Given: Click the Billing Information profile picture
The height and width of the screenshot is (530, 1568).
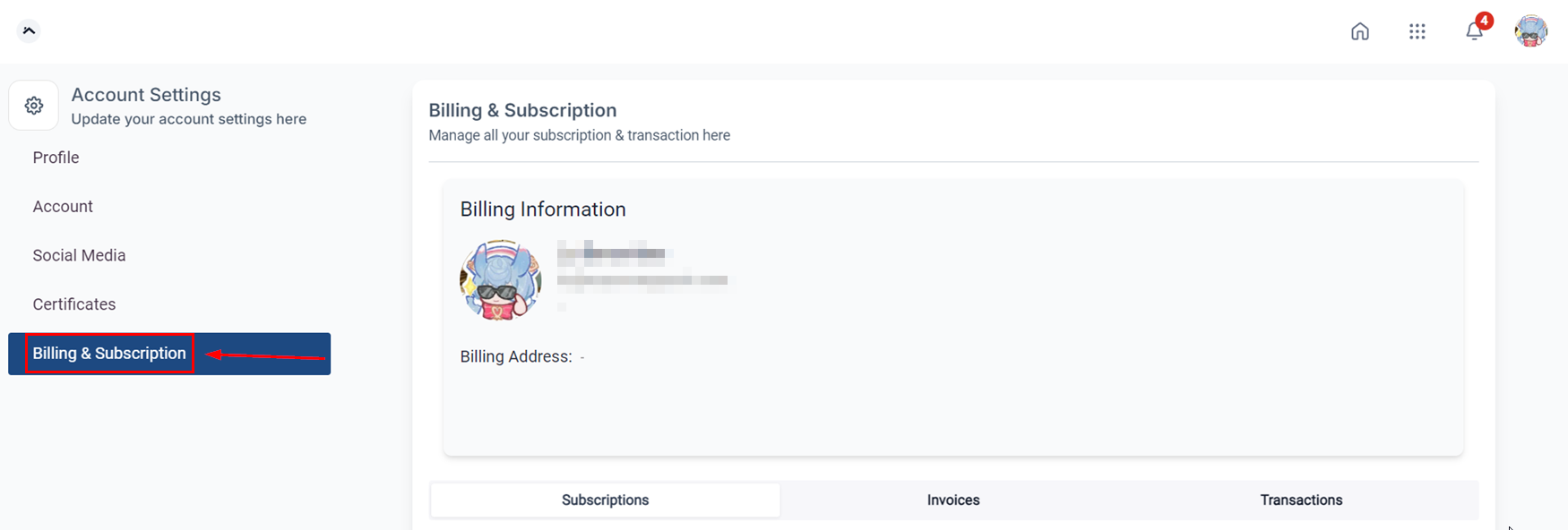Looking at the screenshot, I should [500, 280].
